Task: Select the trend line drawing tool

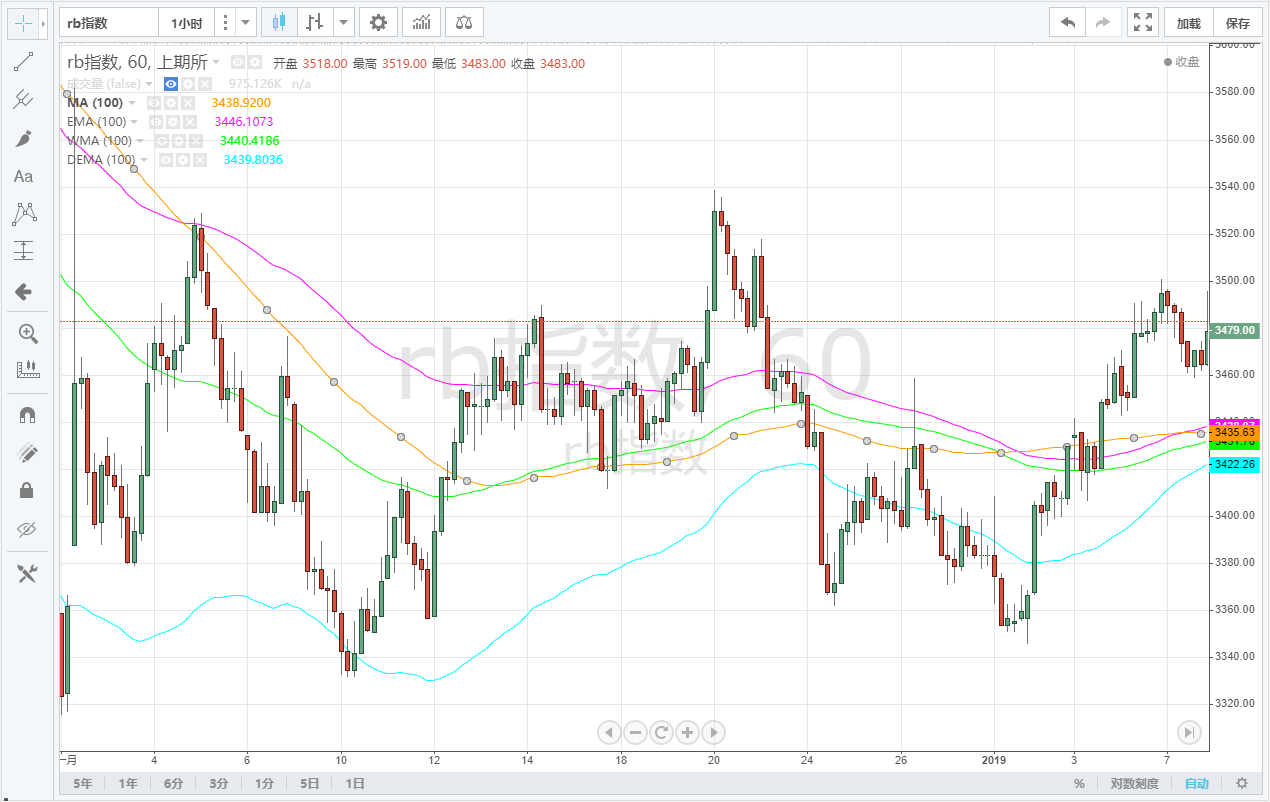Action: [23, 61]
